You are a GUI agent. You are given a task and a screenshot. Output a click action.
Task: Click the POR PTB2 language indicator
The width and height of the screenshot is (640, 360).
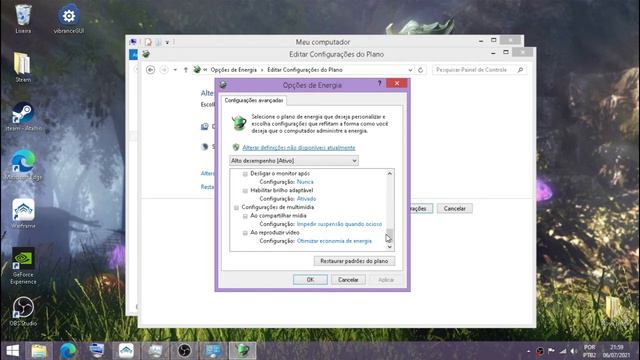tap(589, 351)
